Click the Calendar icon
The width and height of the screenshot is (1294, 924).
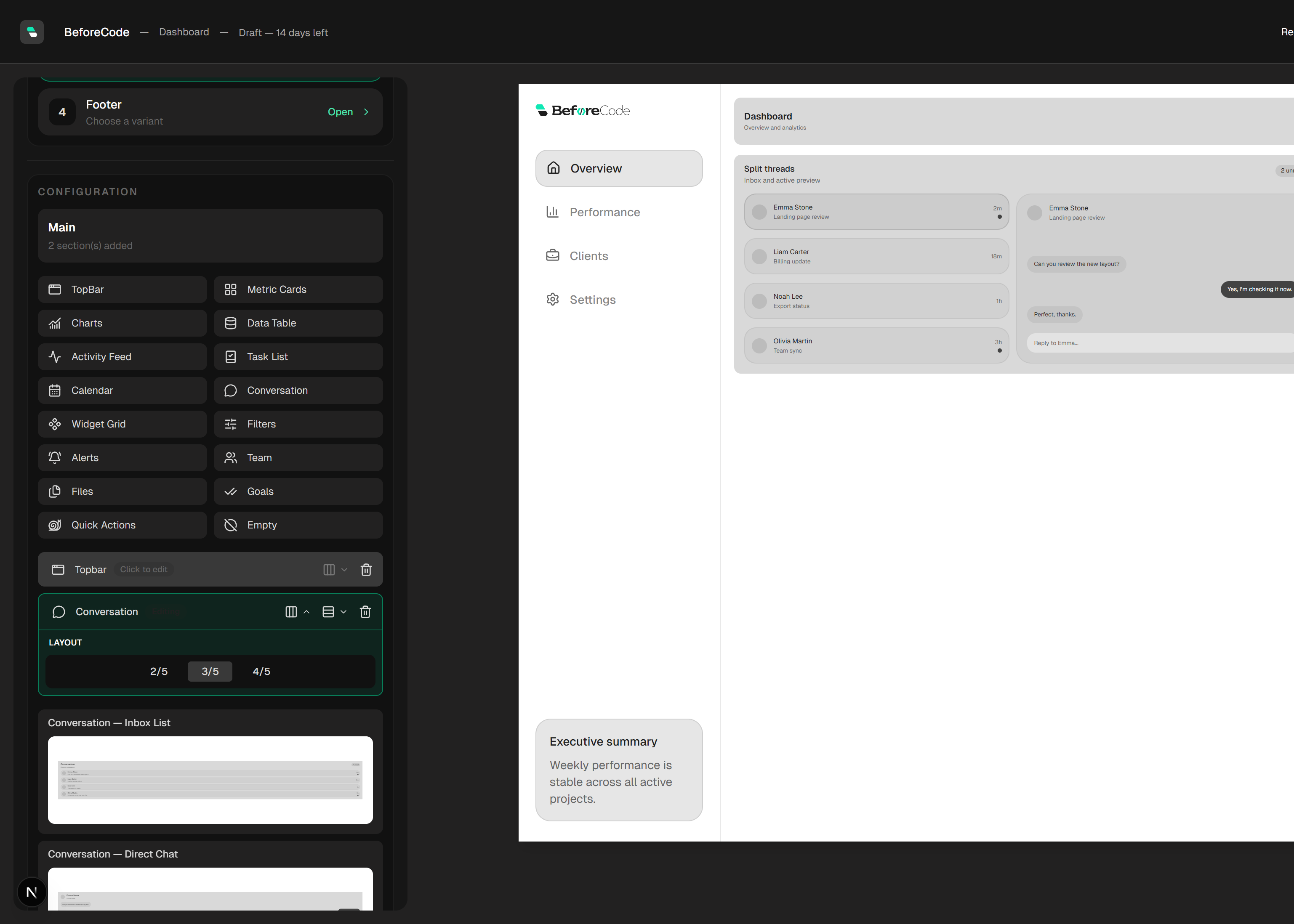coord(55,390)
